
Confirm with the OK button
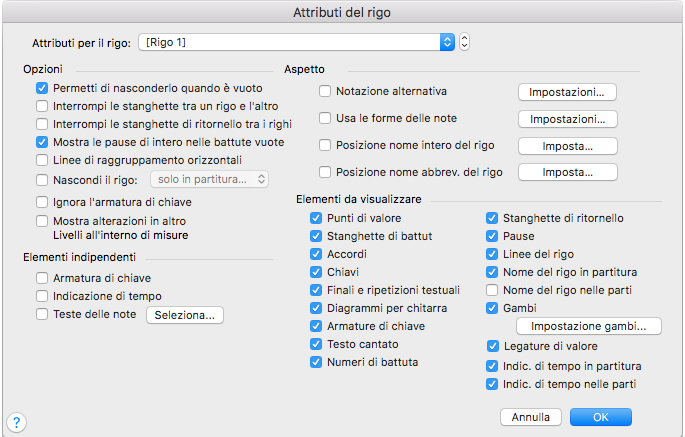600,416
